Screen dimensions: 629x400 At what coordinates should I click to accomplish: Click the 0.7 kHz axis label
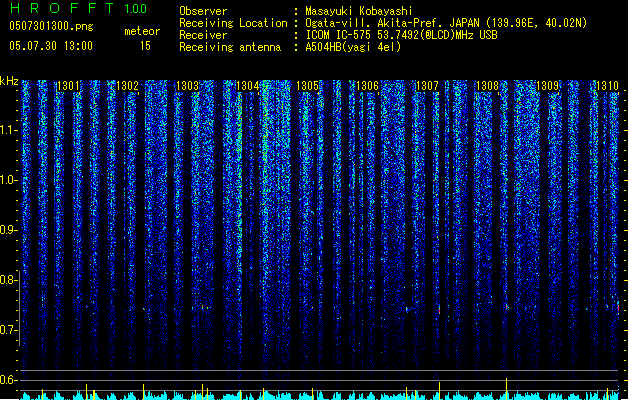9,330
